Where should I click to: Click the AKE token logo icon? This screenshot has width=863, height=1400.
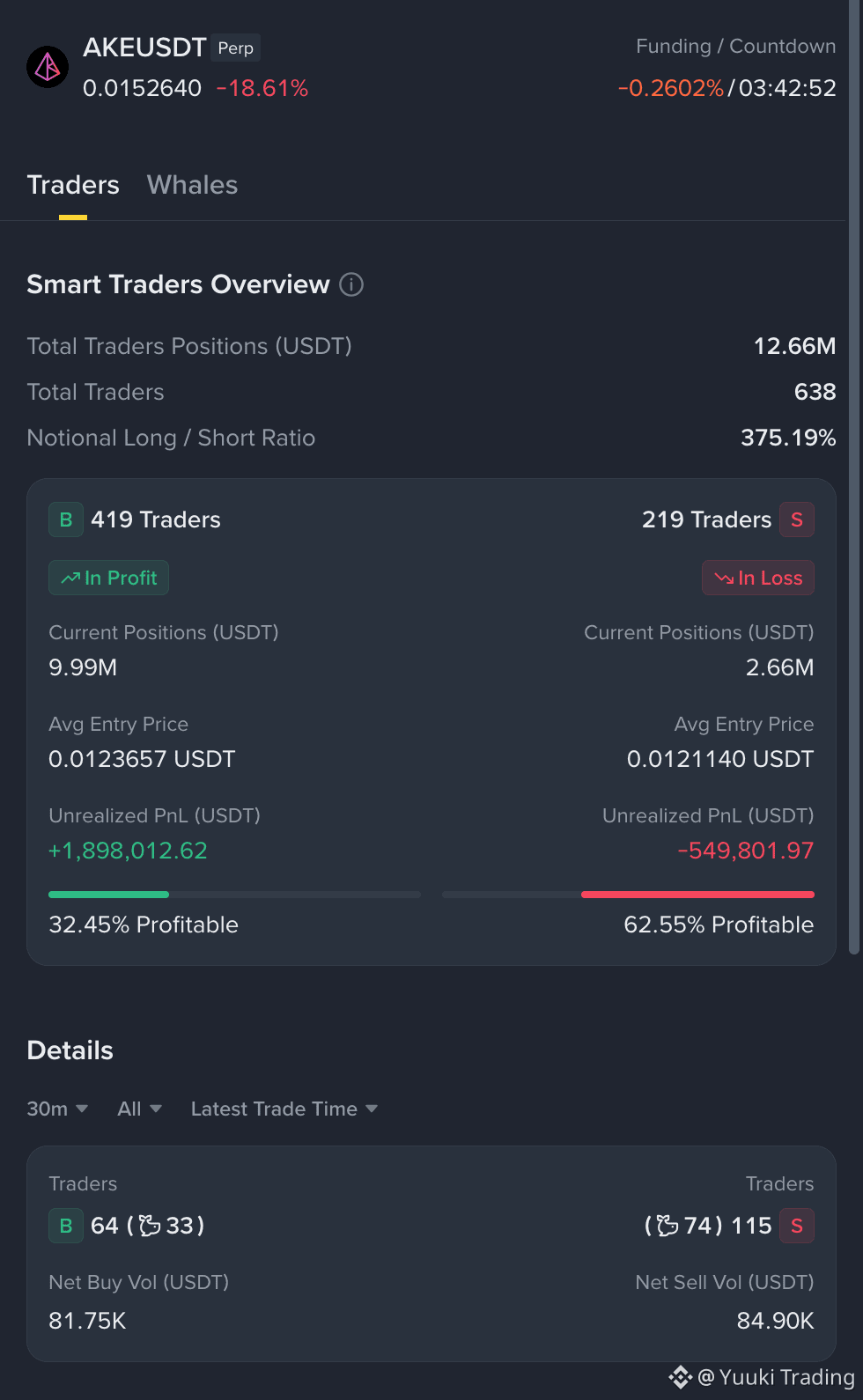48,67
